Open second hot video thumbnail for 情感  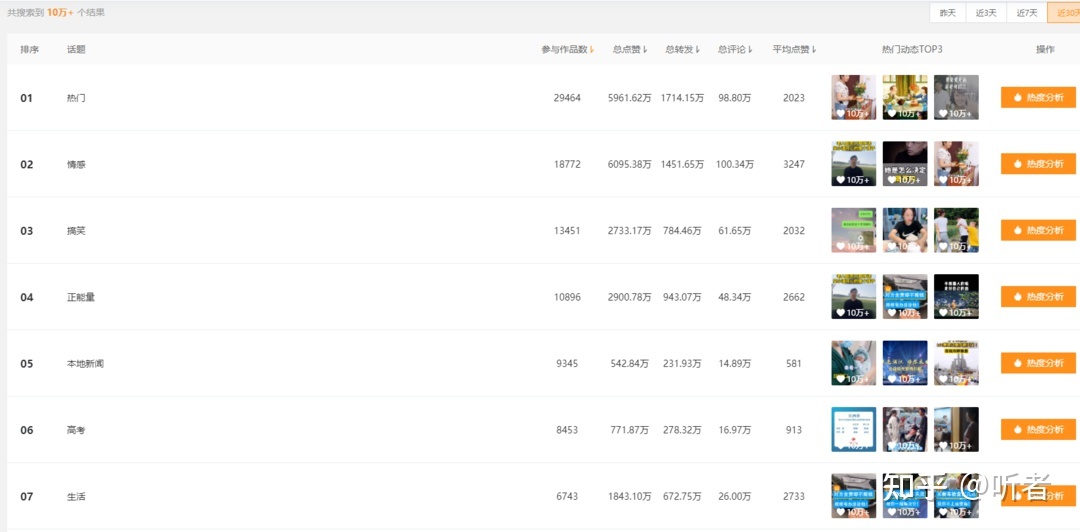[x=904, y=163]
